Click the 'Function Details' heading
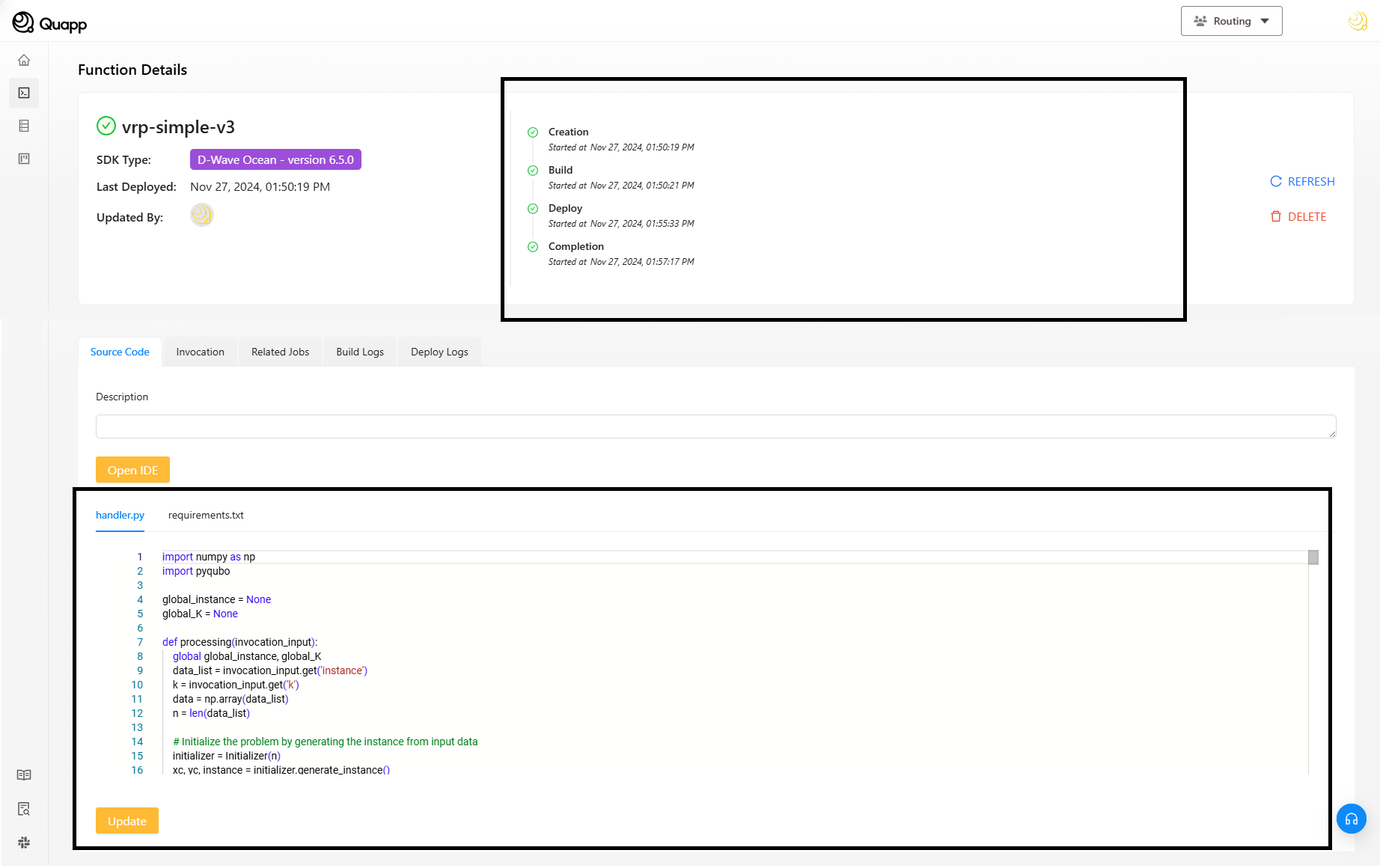 (132, 70)
